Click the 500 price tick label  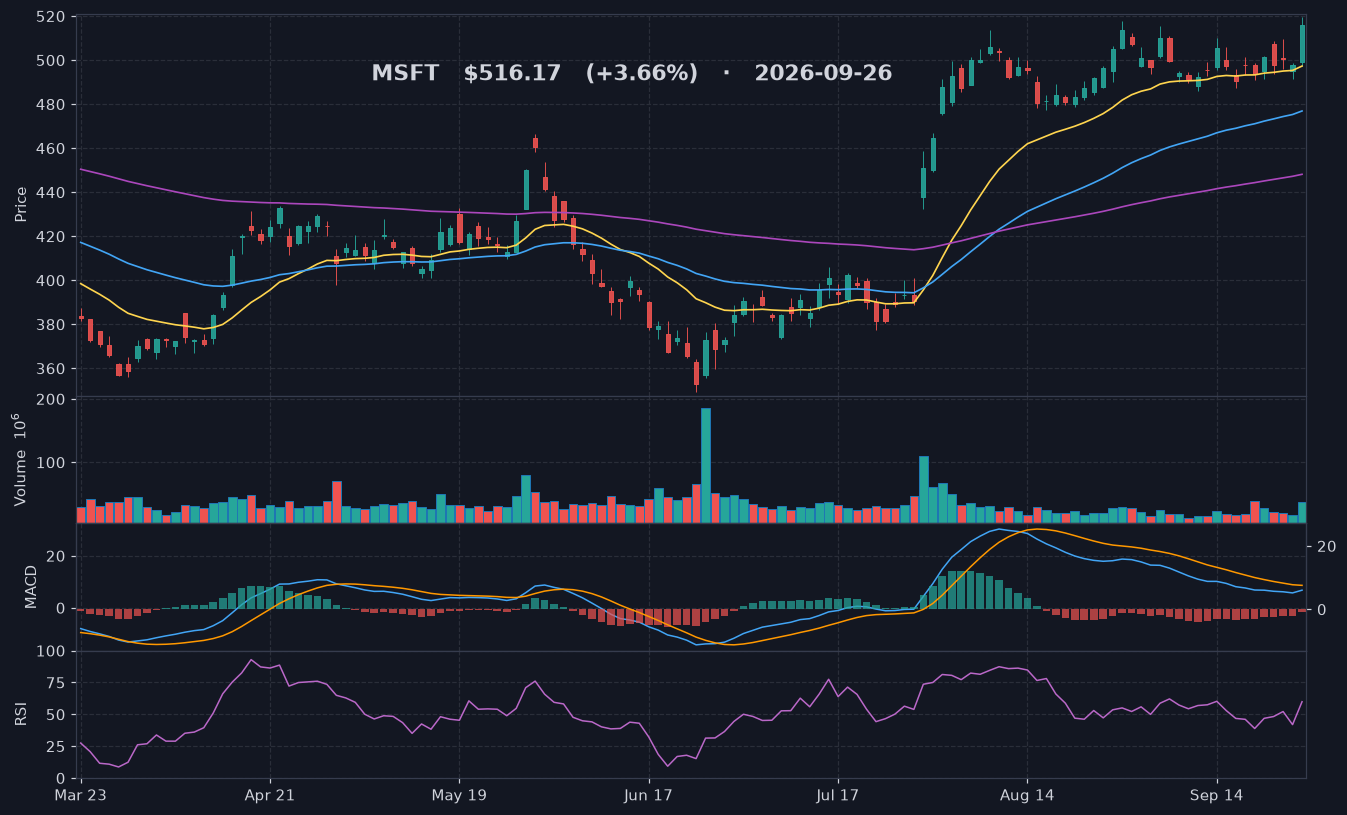point(50,61)
